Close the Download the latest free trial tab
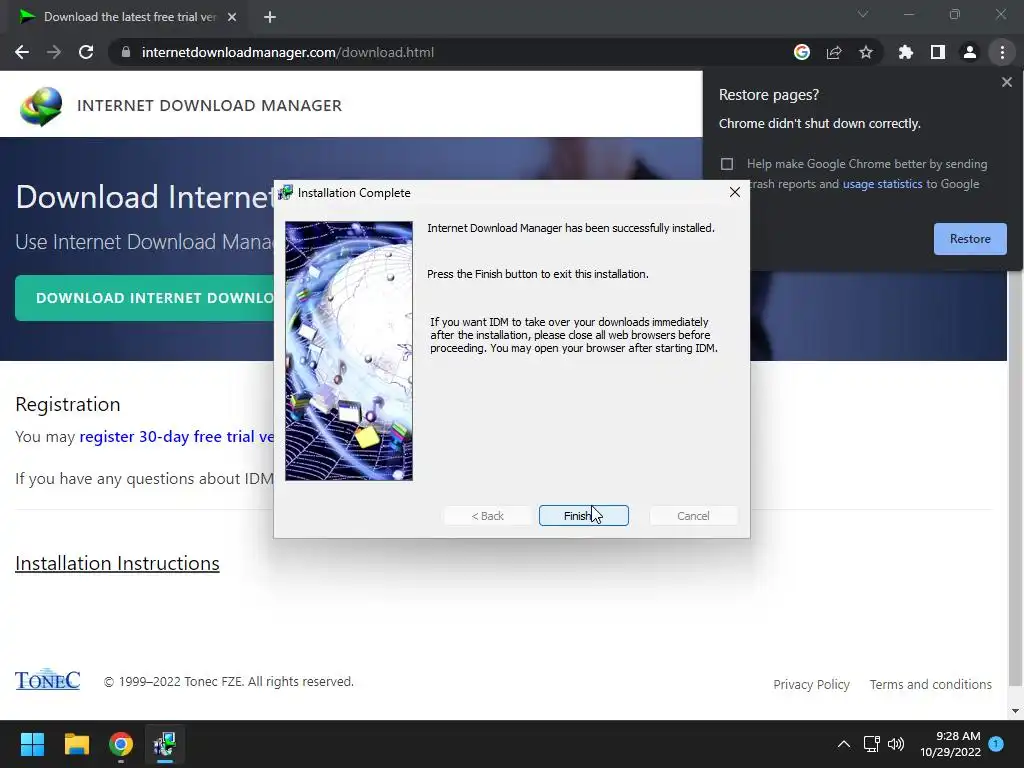The image size is (1024, 768). 232,17
